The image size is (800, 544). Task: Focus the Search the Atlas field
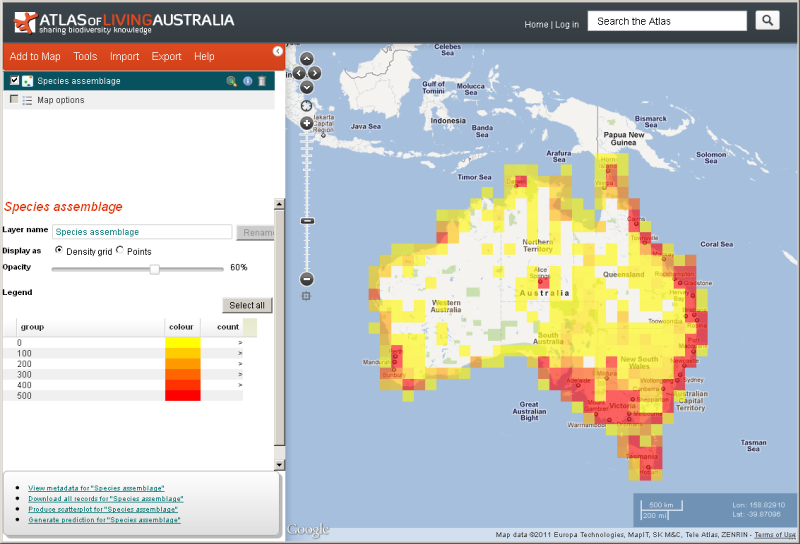pos(667,21)
